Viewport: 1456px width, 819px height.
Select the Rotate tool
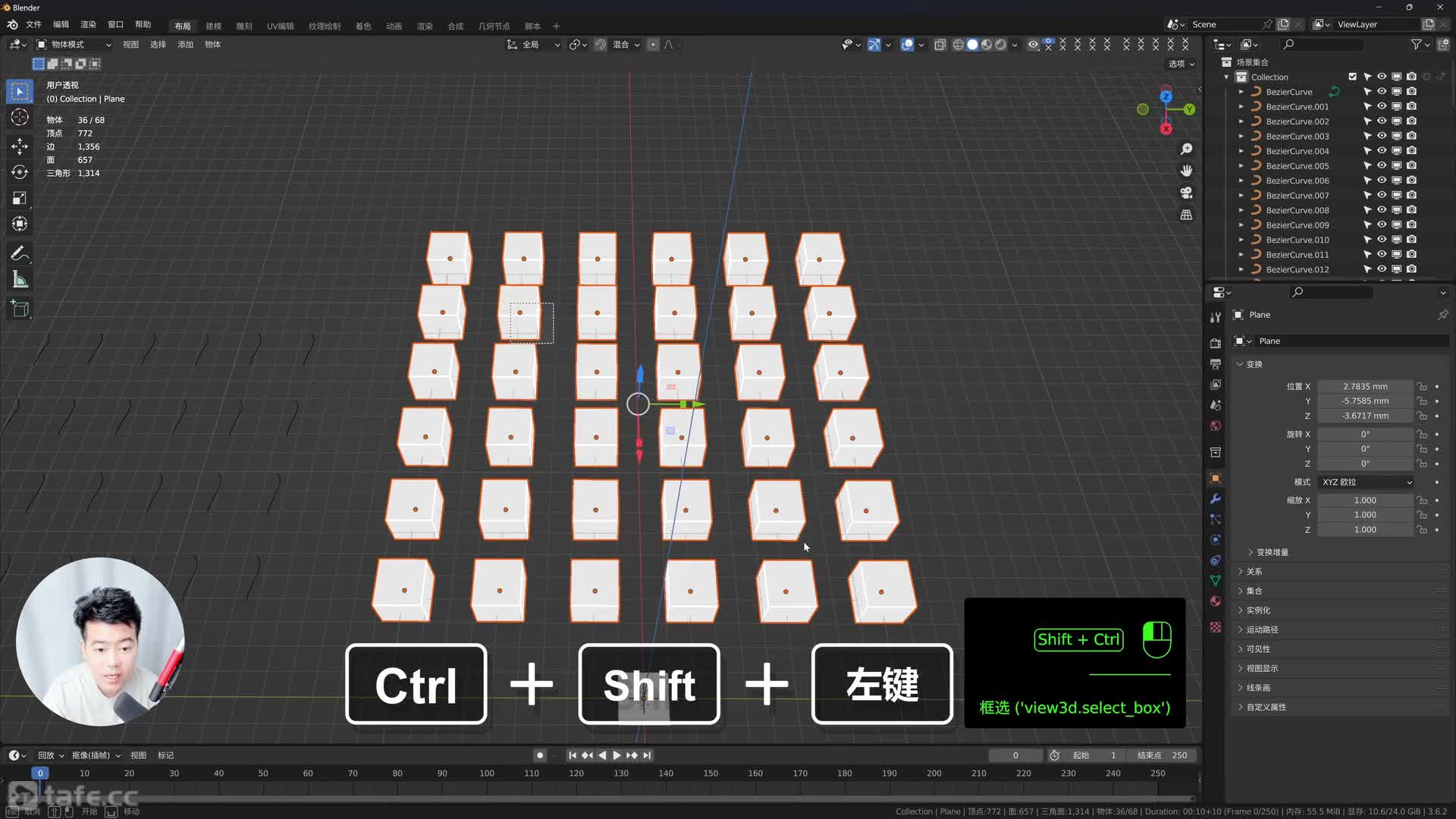20,172
